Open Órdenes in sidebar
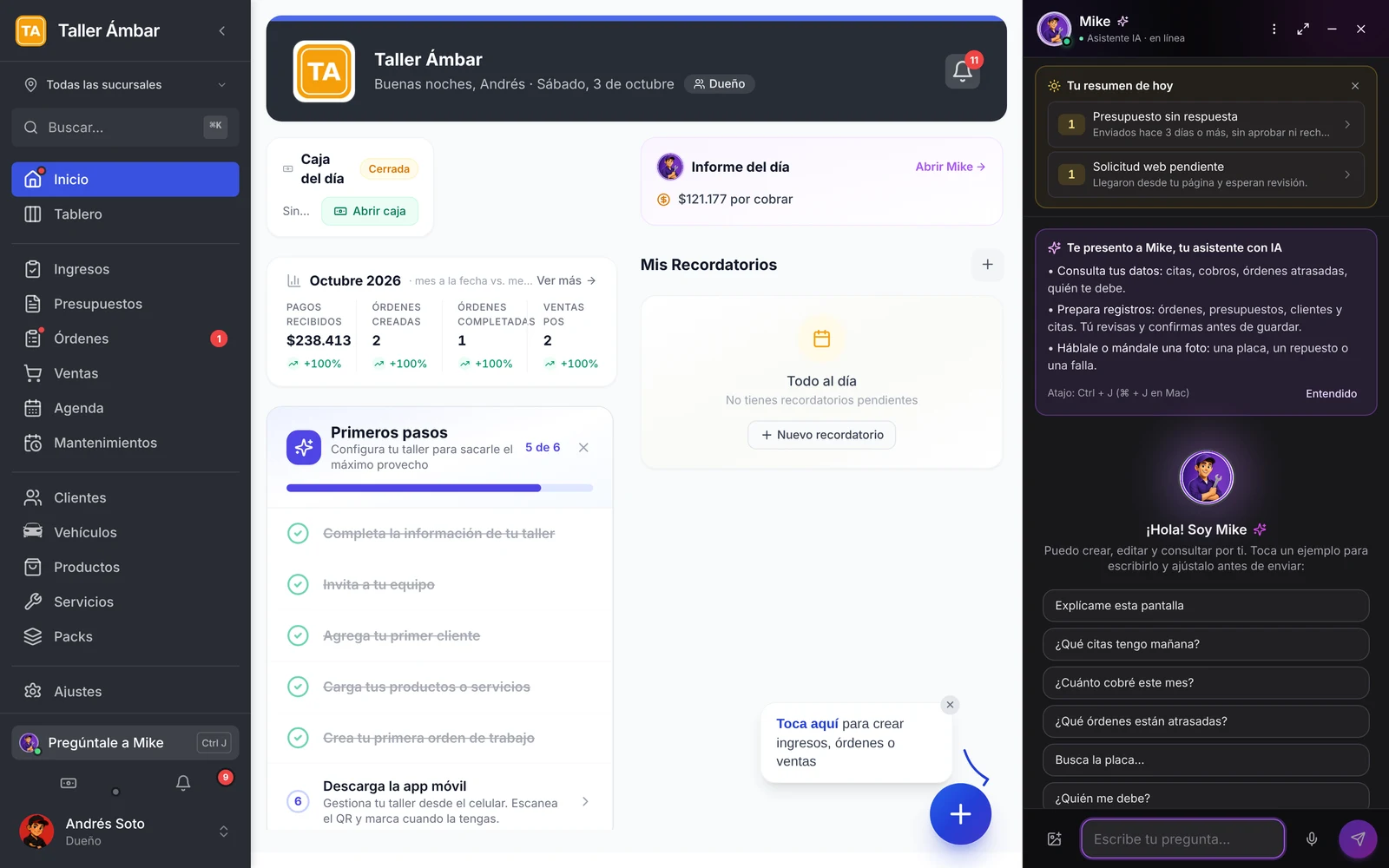This screenshot has width=1389, height=868. (x=125, y=339)
